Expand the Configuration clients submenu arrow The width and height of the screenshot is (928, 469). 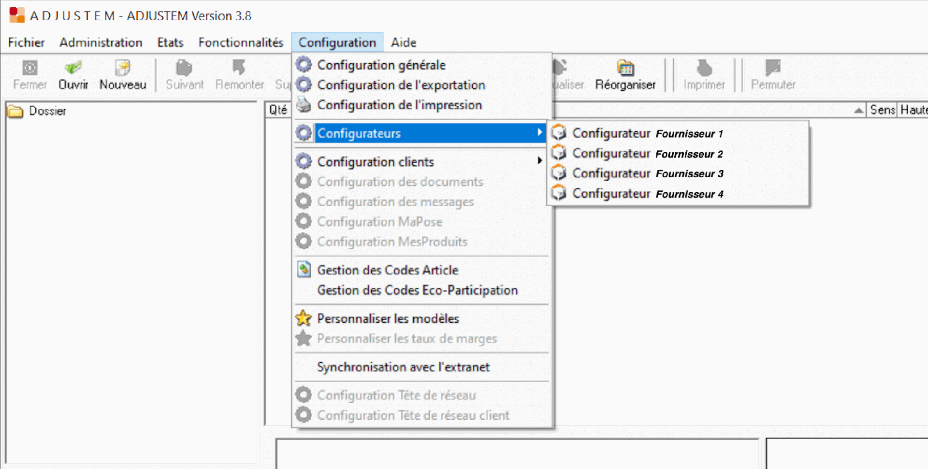coord(539,161)
